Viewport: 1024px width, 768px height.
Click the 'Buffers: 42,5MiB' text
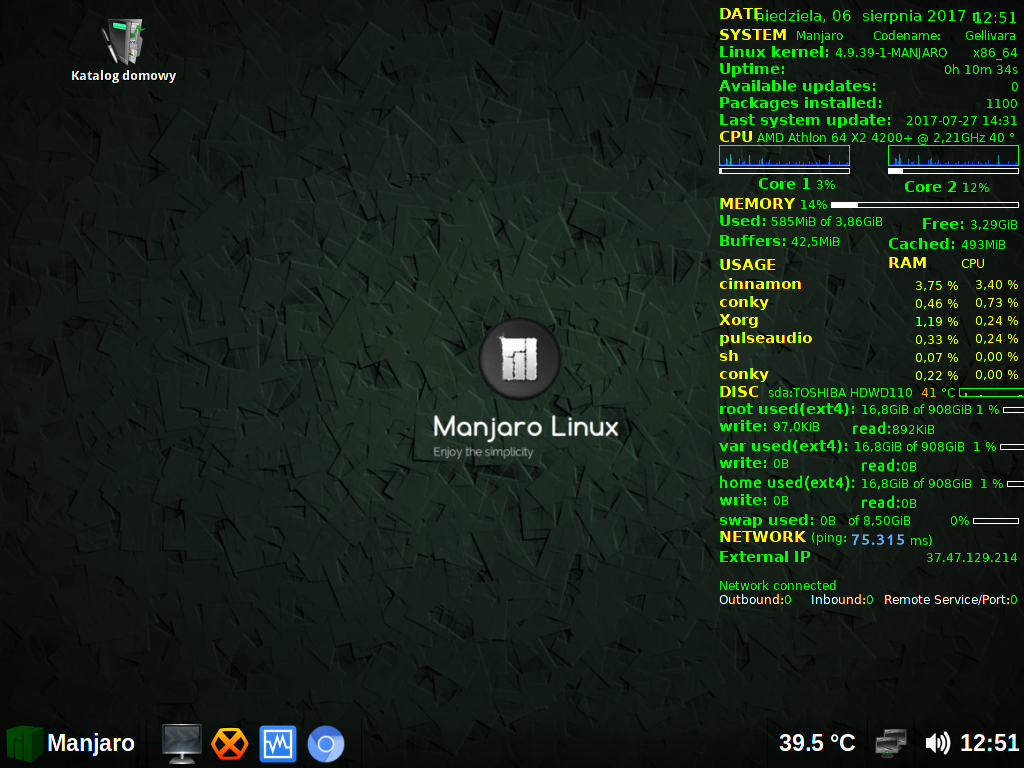pyautogui.click(x=779, y=242)
